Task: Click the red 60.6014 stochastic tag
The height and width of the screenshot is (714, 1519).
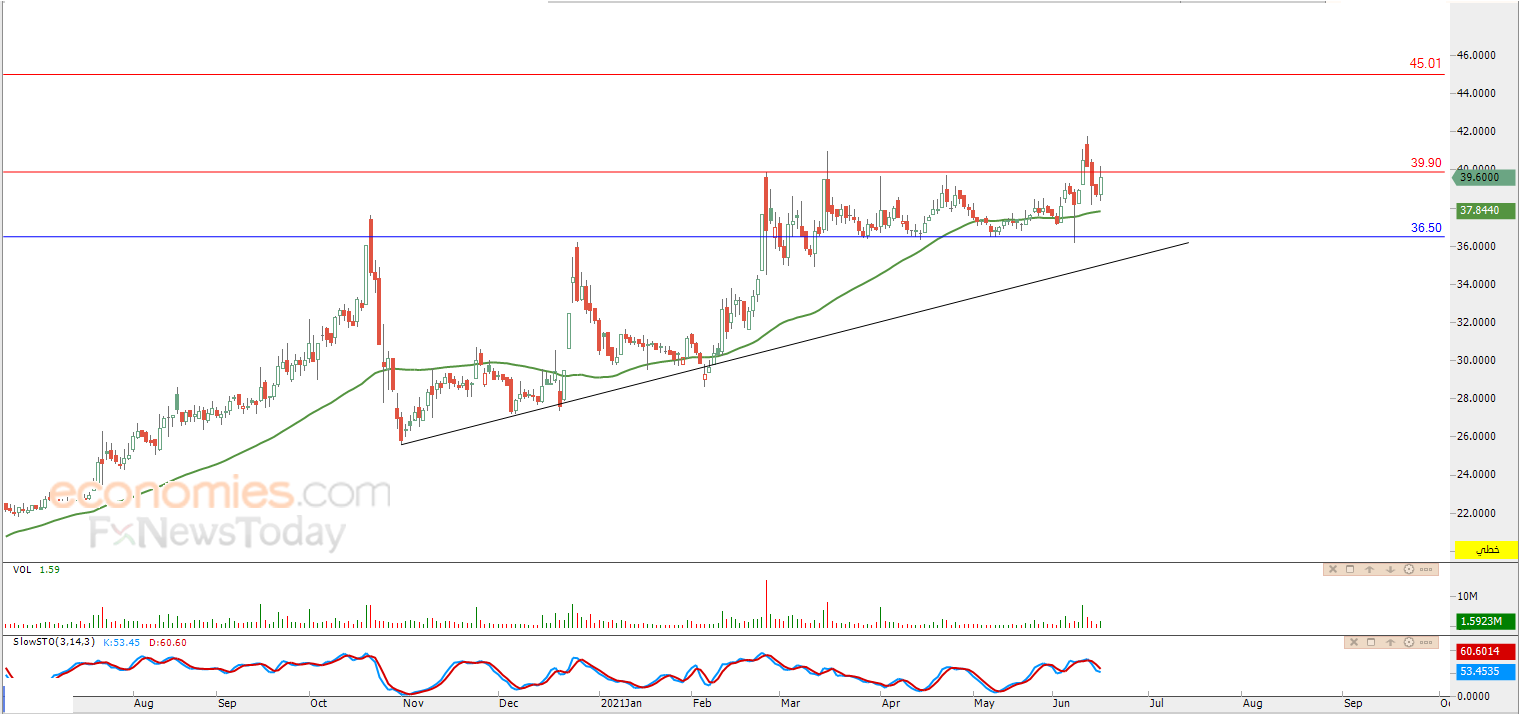Action: tap(1486, 651)
